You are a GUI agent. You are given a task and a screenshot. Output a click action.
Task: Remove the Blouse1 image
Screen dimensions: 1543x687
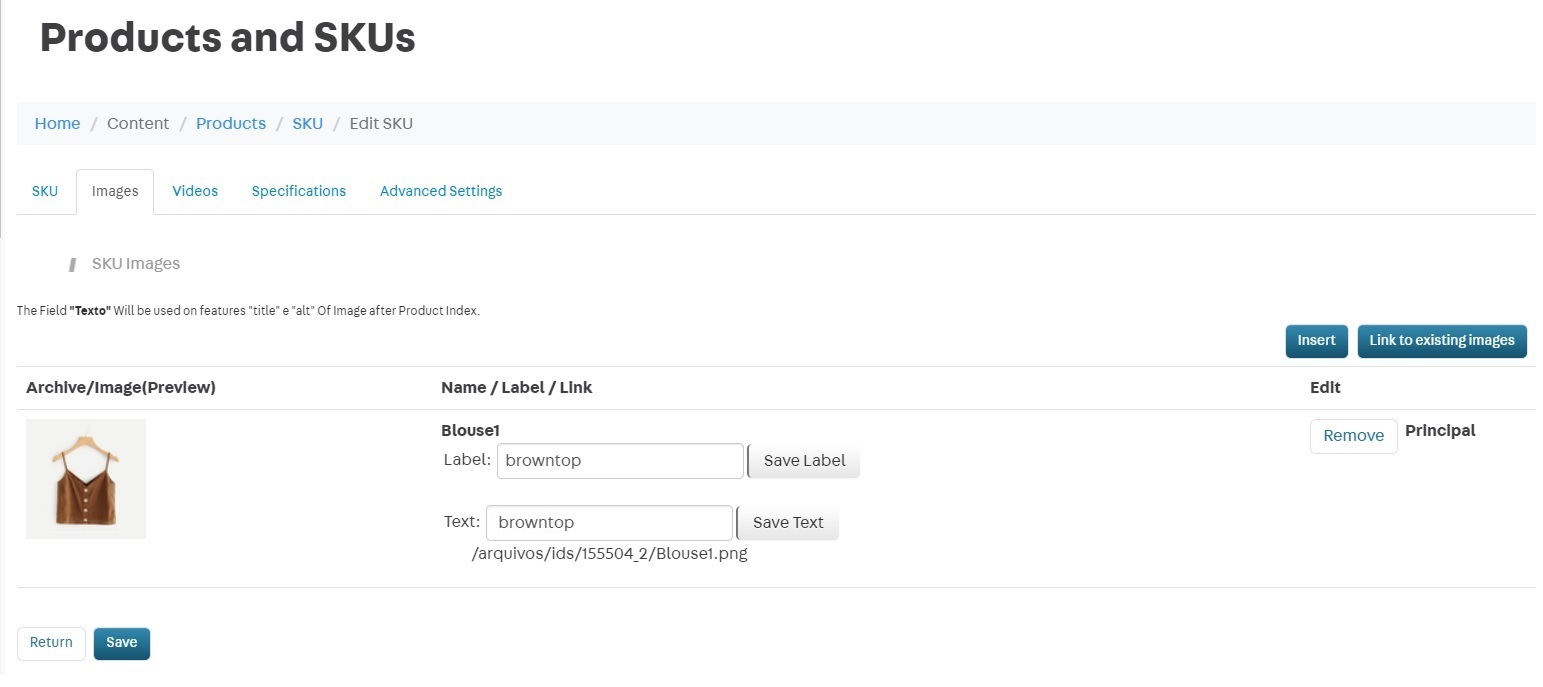pyautogui.click(x=1353, y=436)
